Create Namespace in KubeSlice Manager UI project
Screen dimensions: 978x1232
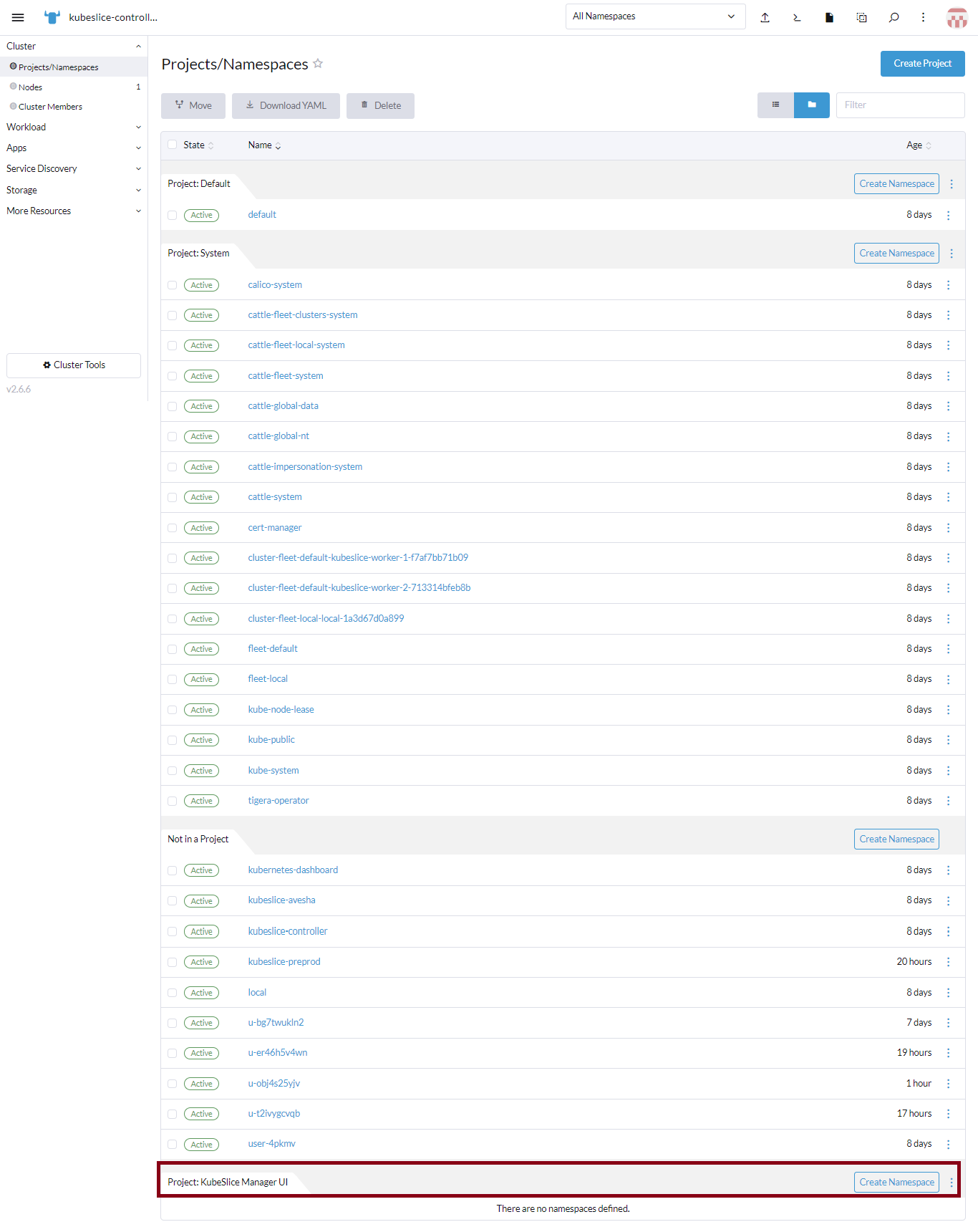pos(896,1183)
